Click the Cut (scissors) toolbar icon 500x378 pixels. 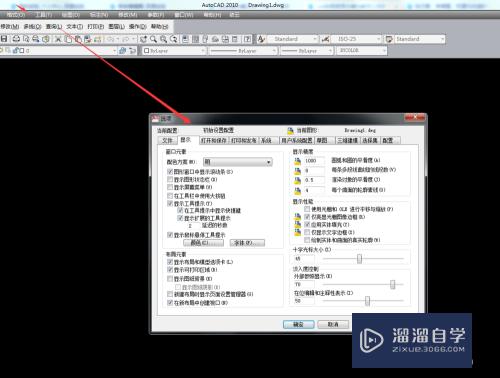coord(58,39)
